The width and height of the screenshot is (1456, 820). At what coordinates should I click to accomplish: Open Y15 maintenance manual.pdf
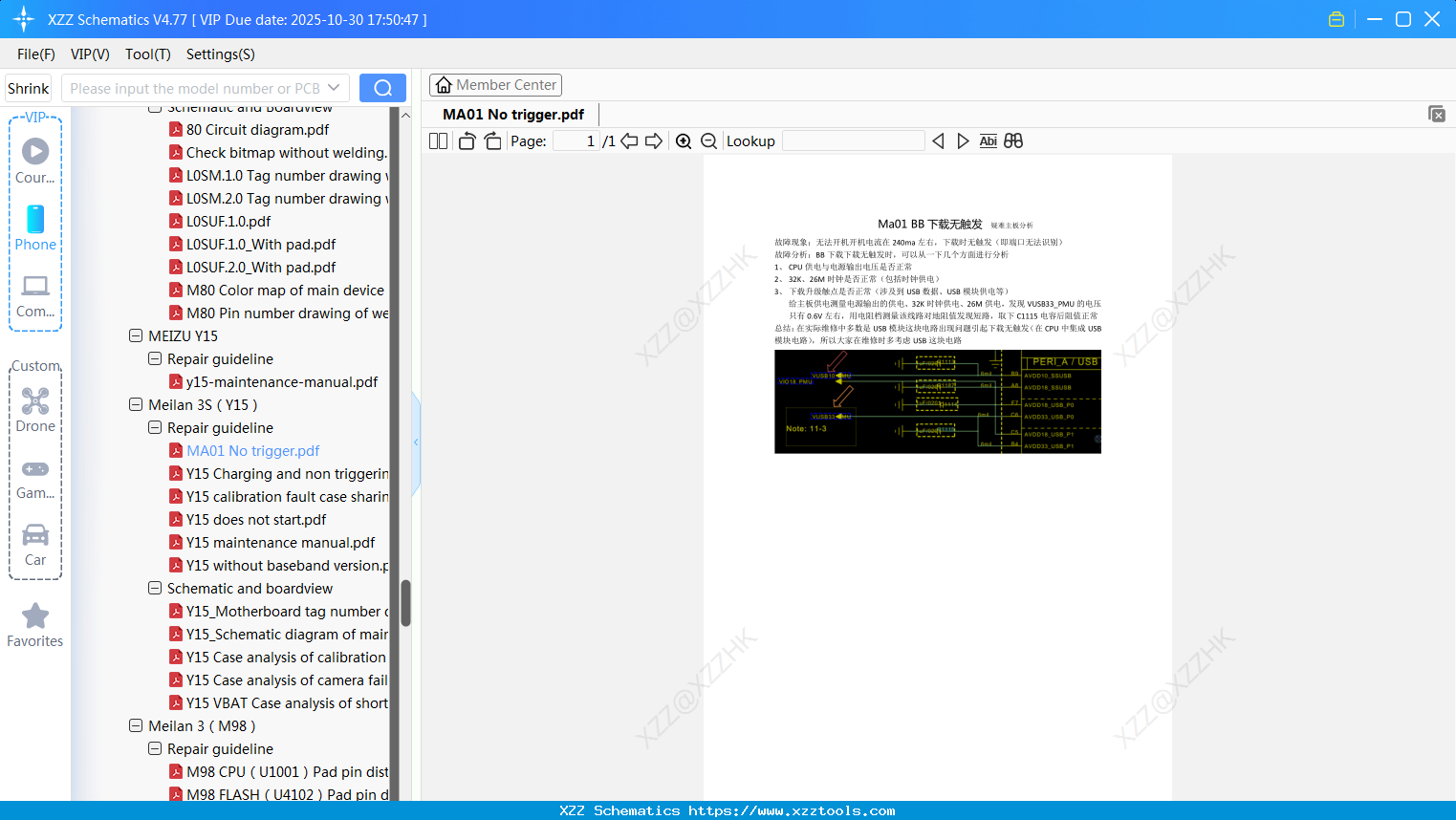[x=280, y=542]
